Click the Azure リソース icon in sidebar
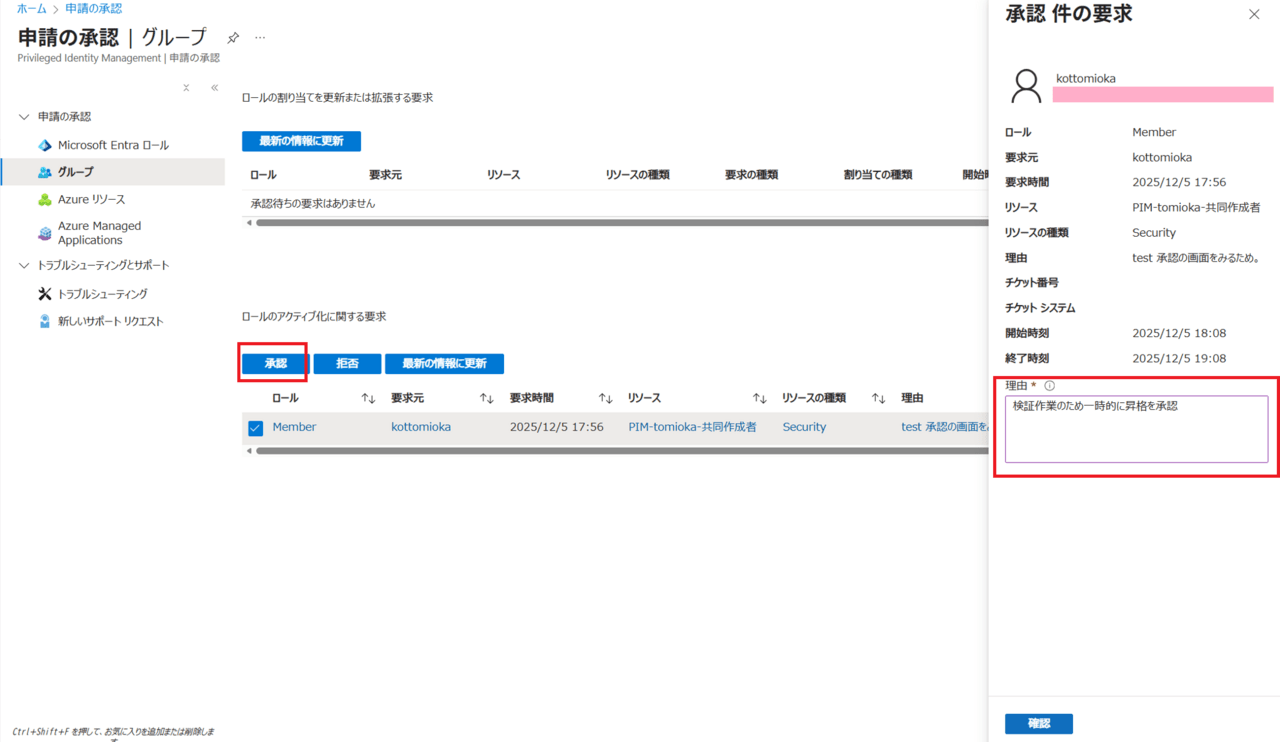The height and width of the screenshot is (742, 1280). pos(44,199)
